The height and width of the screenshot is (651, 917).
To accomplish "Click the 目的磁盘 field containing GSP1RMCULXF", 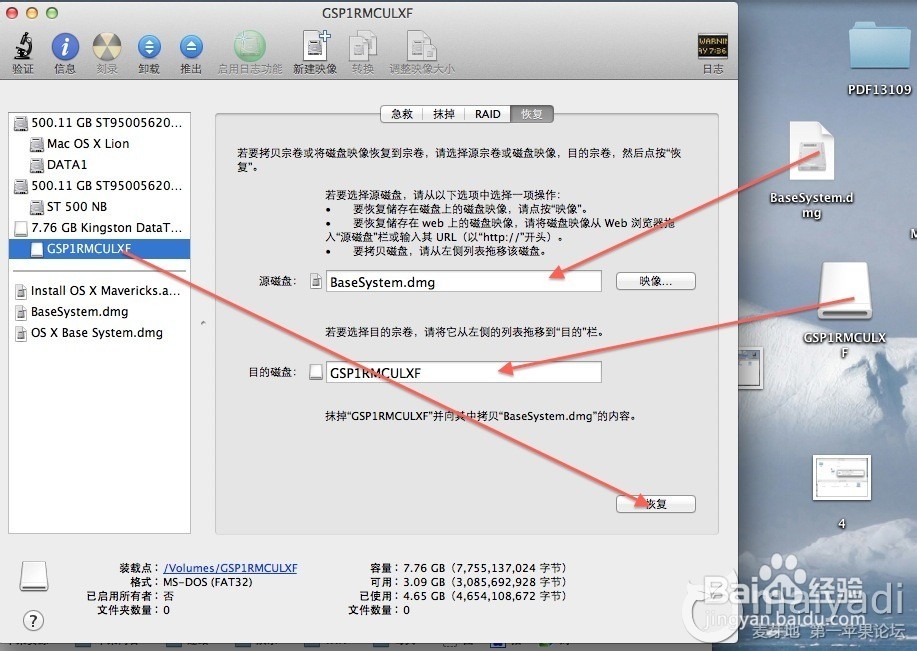I will click(464, 373).
